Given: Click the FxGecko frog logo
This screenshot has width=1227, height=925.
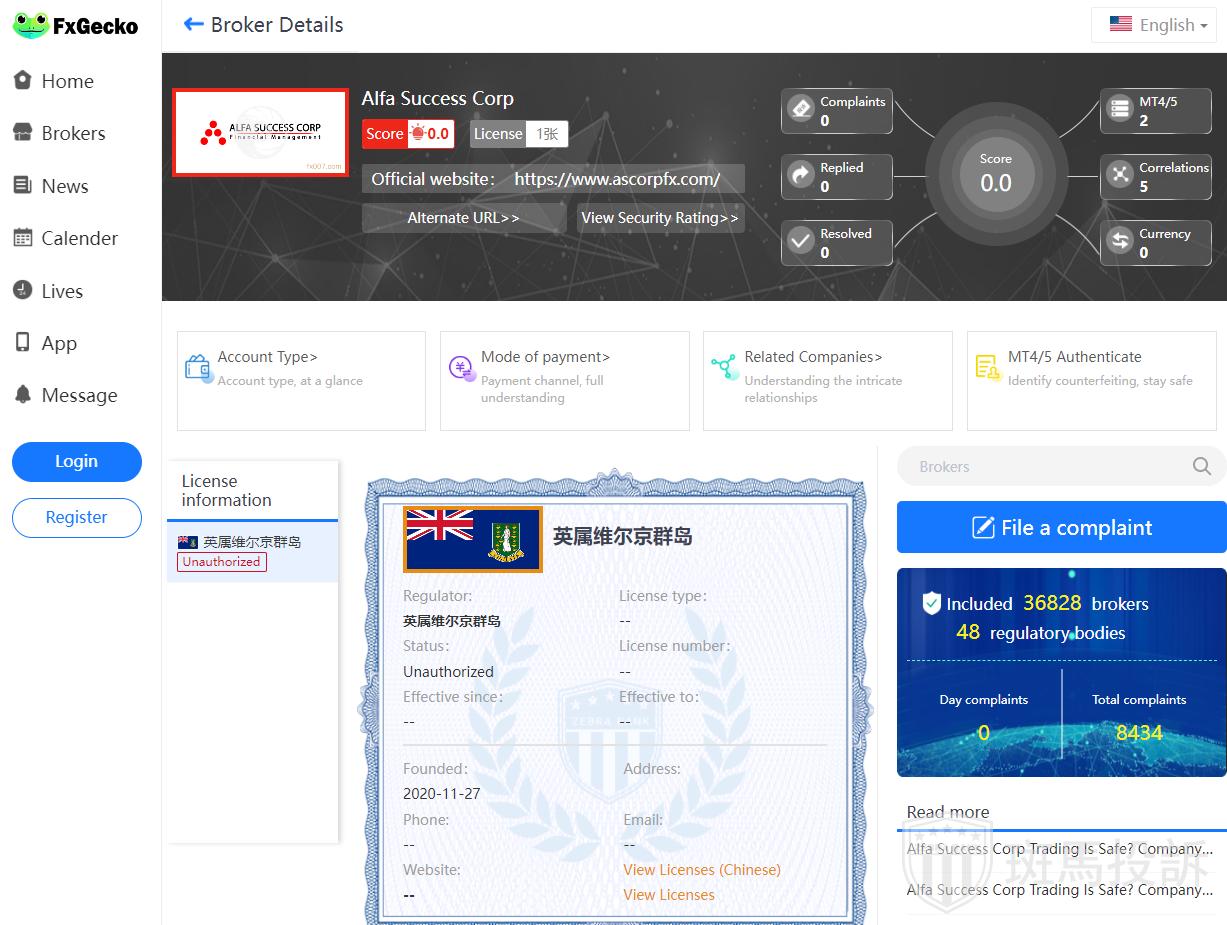Looking at the screenshot, I should 30,25.
